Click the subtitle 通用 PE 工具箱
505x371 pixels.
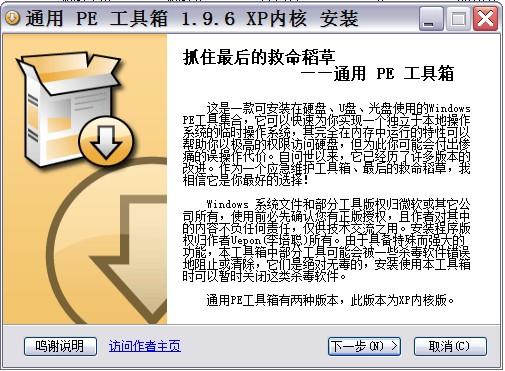click(393, 73)
